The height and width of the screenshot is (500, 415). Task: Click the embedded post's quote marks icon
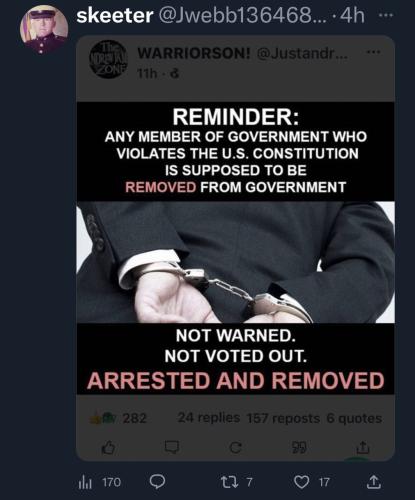[299, 448]
